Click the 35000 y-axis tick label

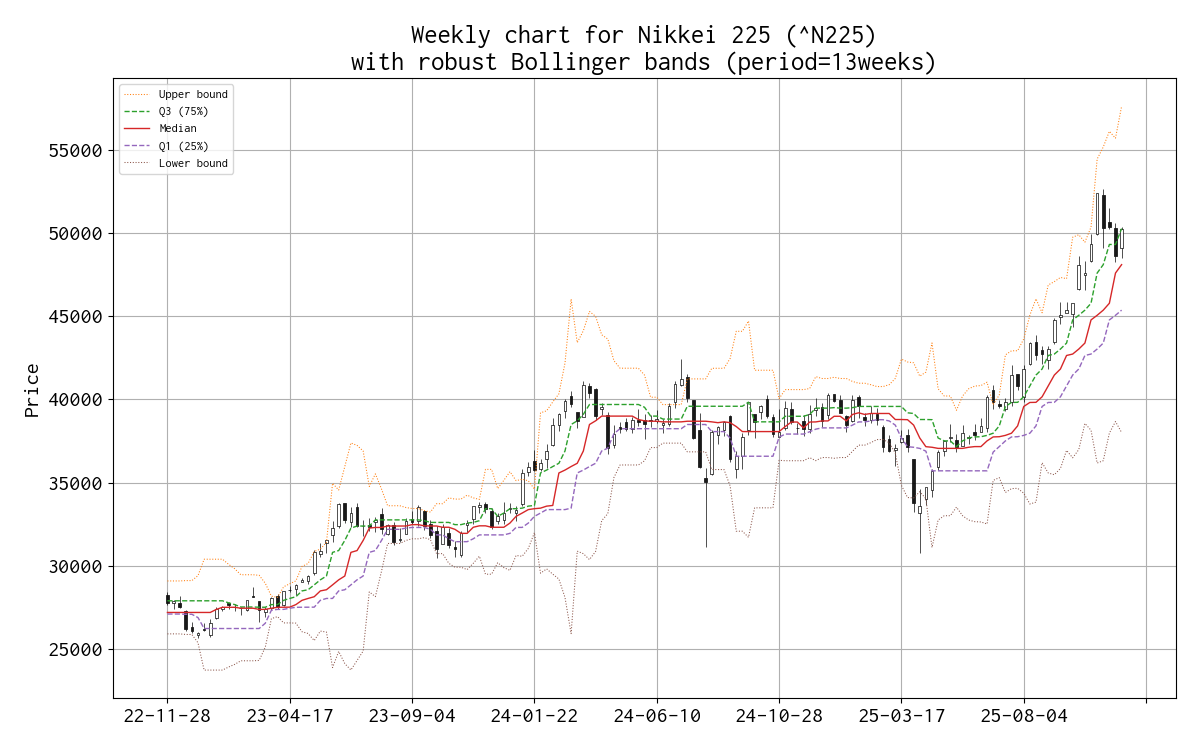tap(76, 484)
